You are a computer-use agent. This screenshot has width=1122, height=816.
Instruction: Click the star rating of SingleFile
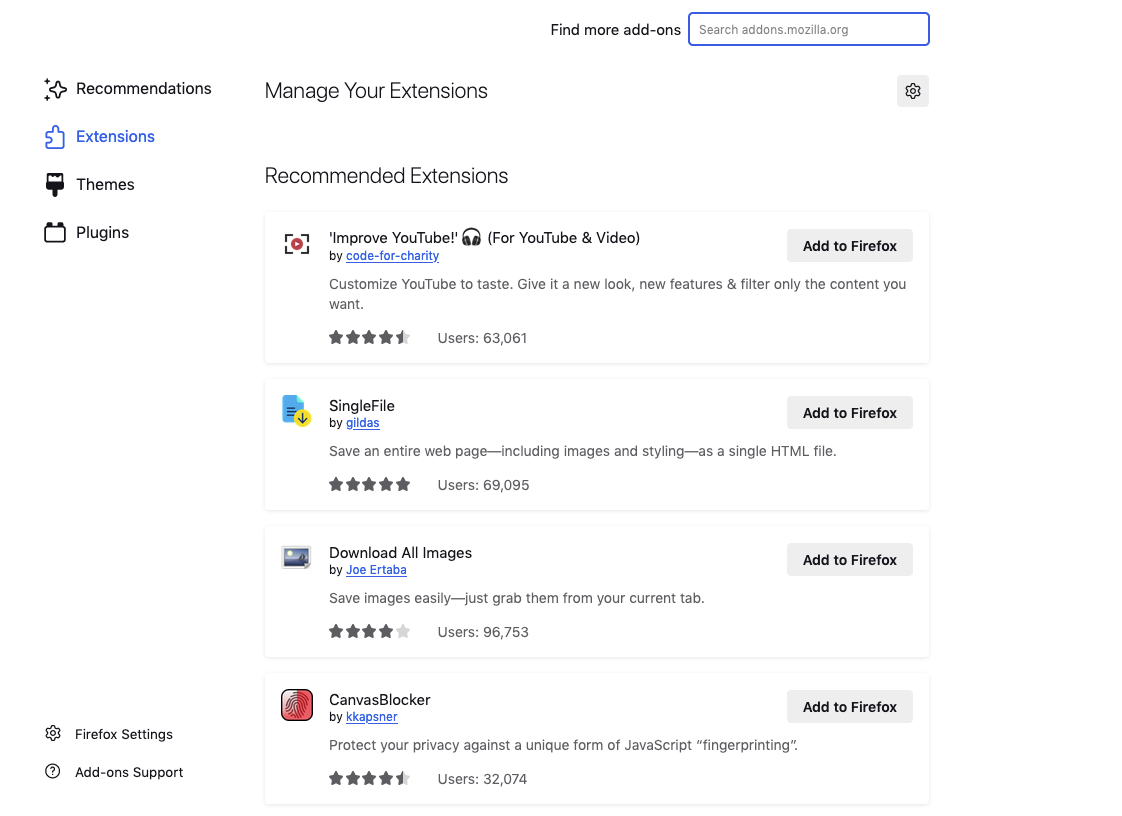pyautogui.click(x=369, y=485)
